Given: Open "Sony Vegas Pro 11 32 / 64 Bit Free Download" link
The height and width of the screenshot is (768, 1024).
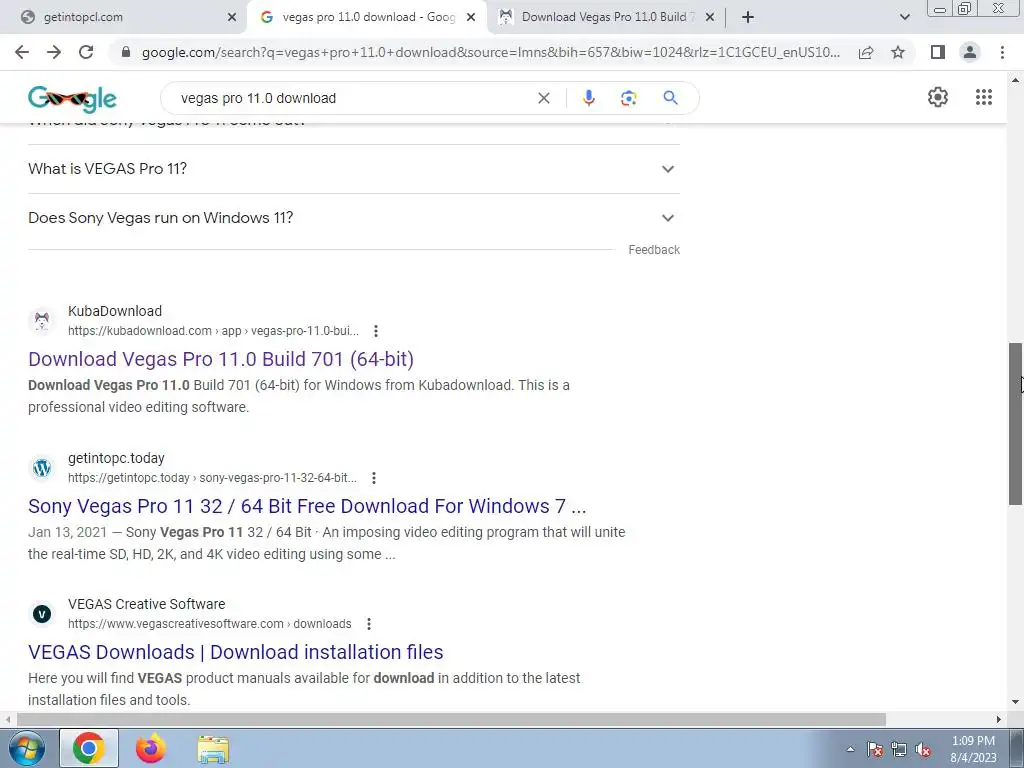Looking at the screenshot, I should (x=307, y=506).
